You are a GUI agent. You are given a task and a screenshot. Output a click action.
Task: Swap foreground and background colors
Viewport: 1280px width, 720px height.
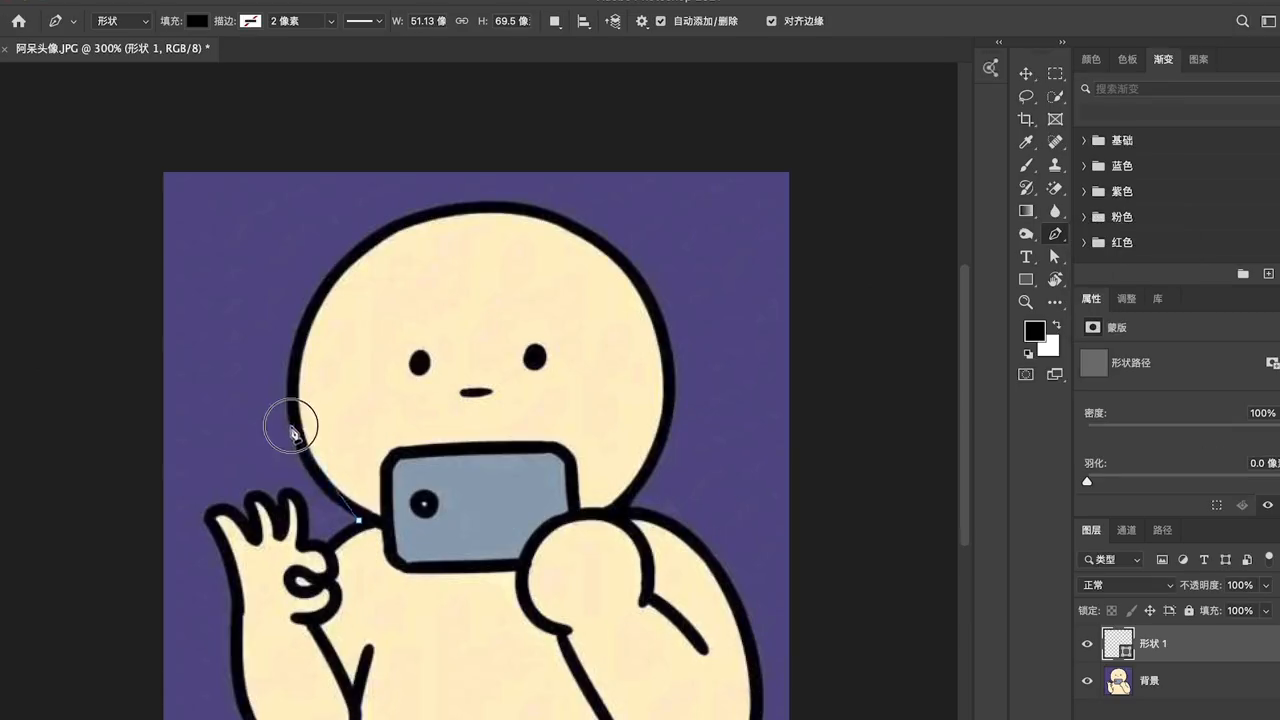[x=1056, y=325]
